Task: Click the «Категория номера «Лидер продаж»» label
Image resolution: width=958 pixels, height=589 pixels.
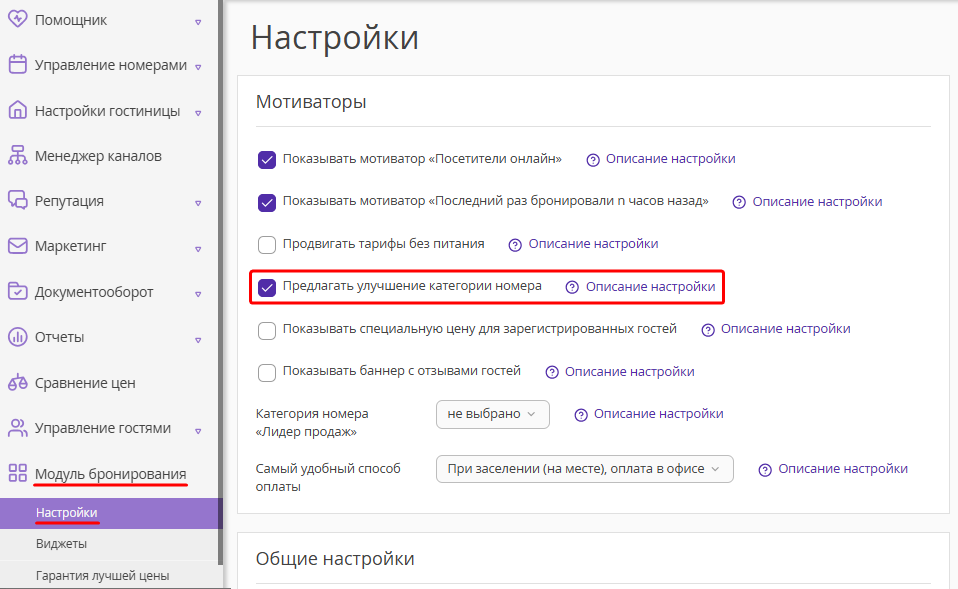Action: 312,422
